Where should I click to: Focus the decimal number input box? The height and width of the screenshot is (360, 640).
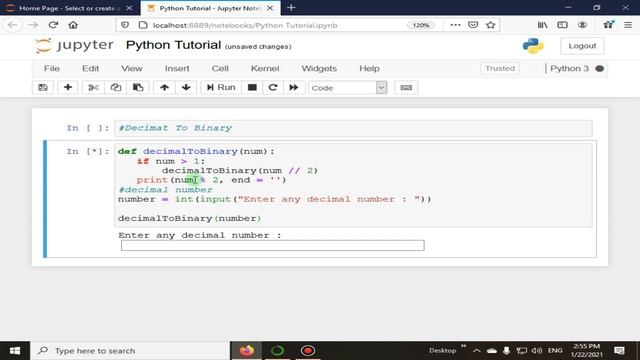click(x=273, y=245)
